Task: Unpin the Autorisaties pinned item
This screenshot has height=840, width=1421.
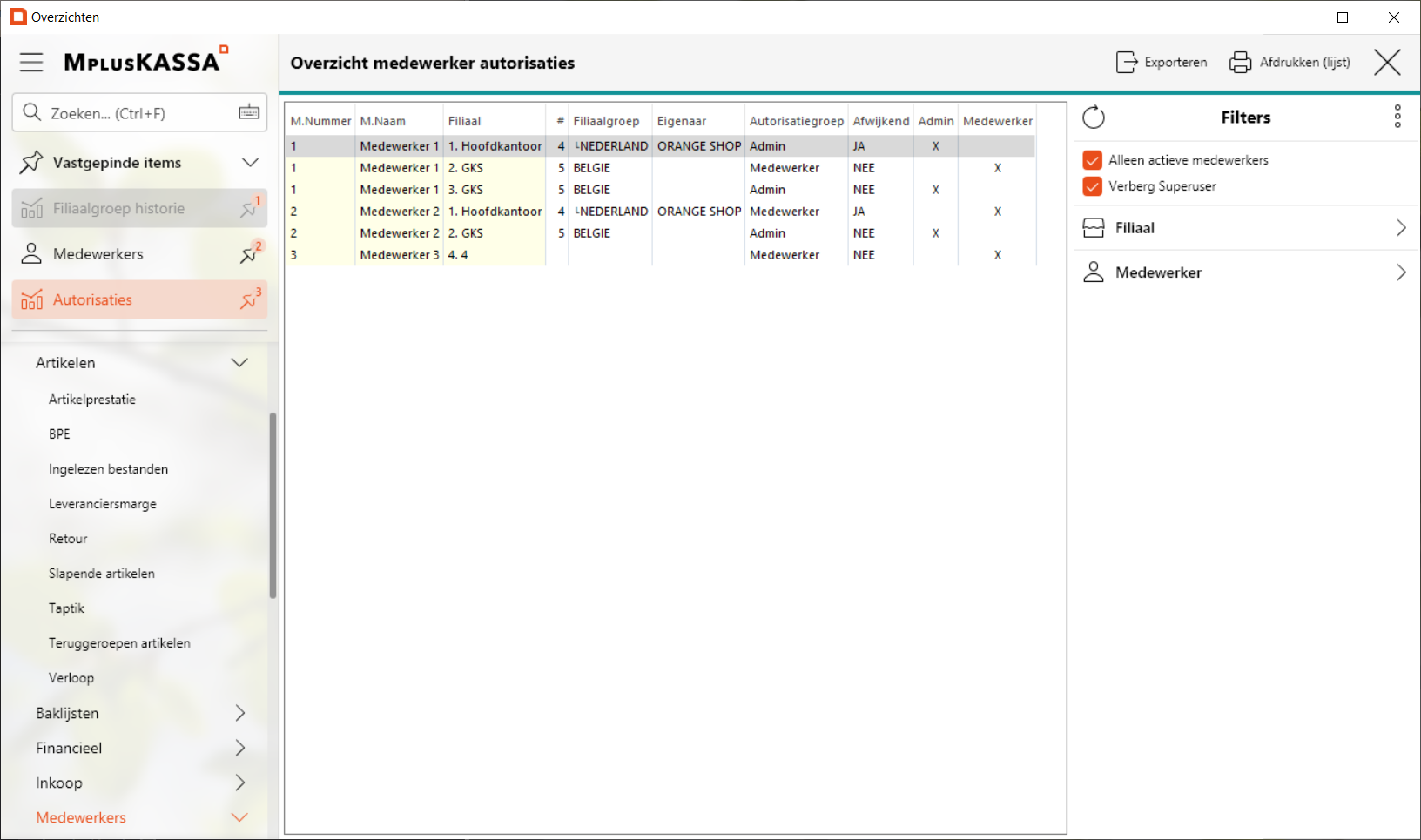Action: (249, 300)
